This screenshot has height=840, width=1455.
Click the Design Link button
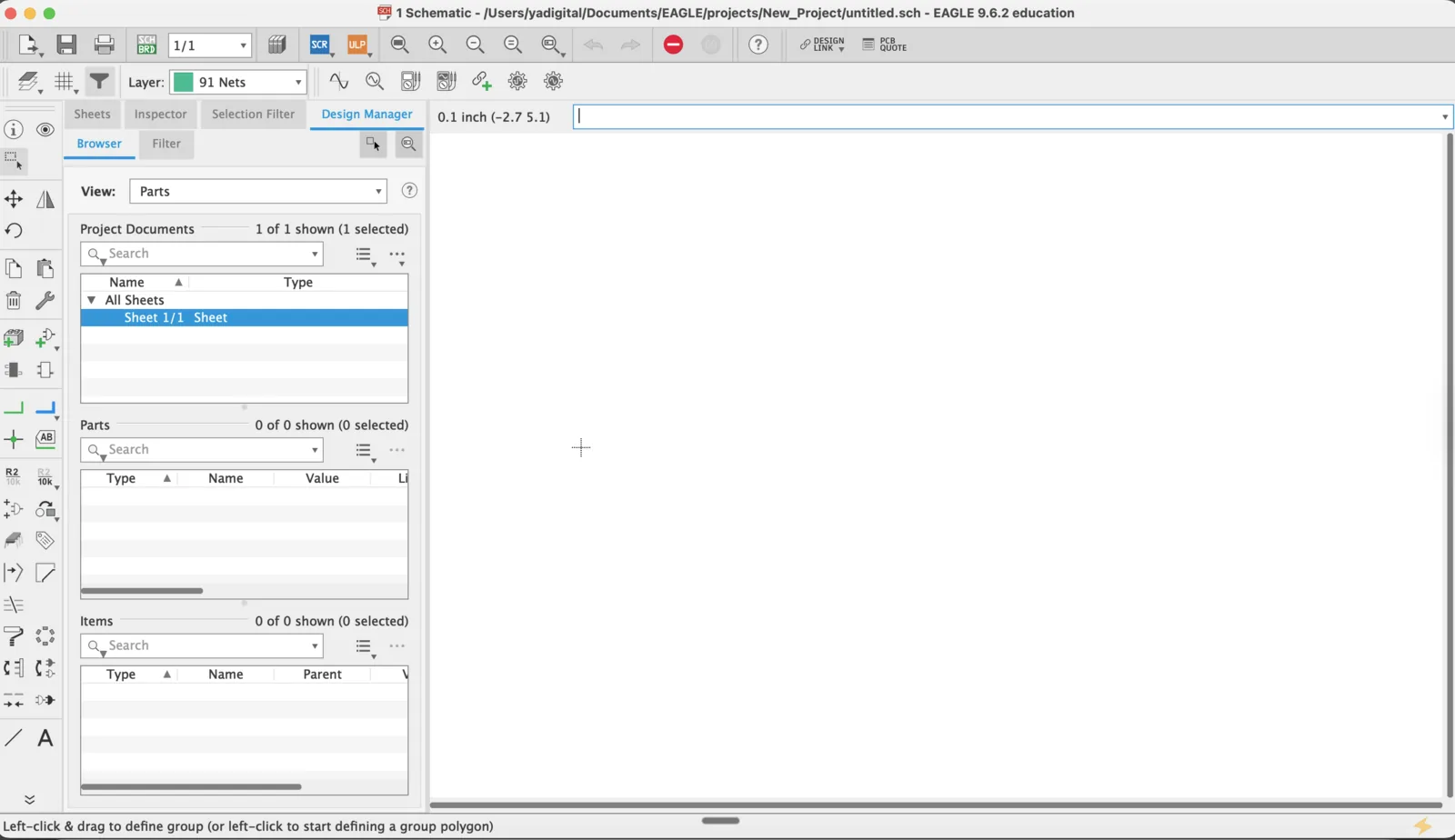821,44
